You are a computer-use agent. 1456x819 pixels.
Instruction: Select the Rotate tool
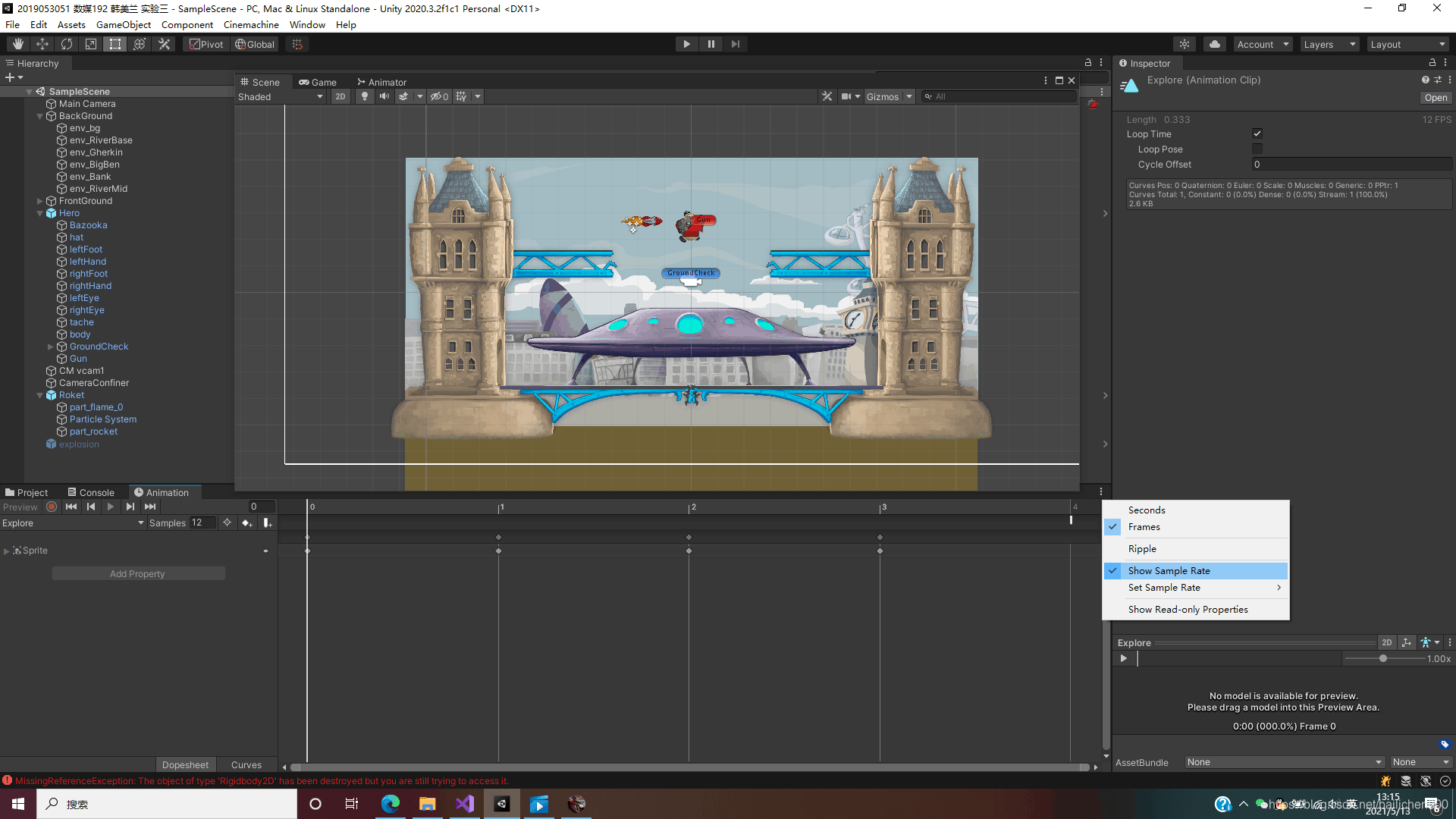(67, 44)
